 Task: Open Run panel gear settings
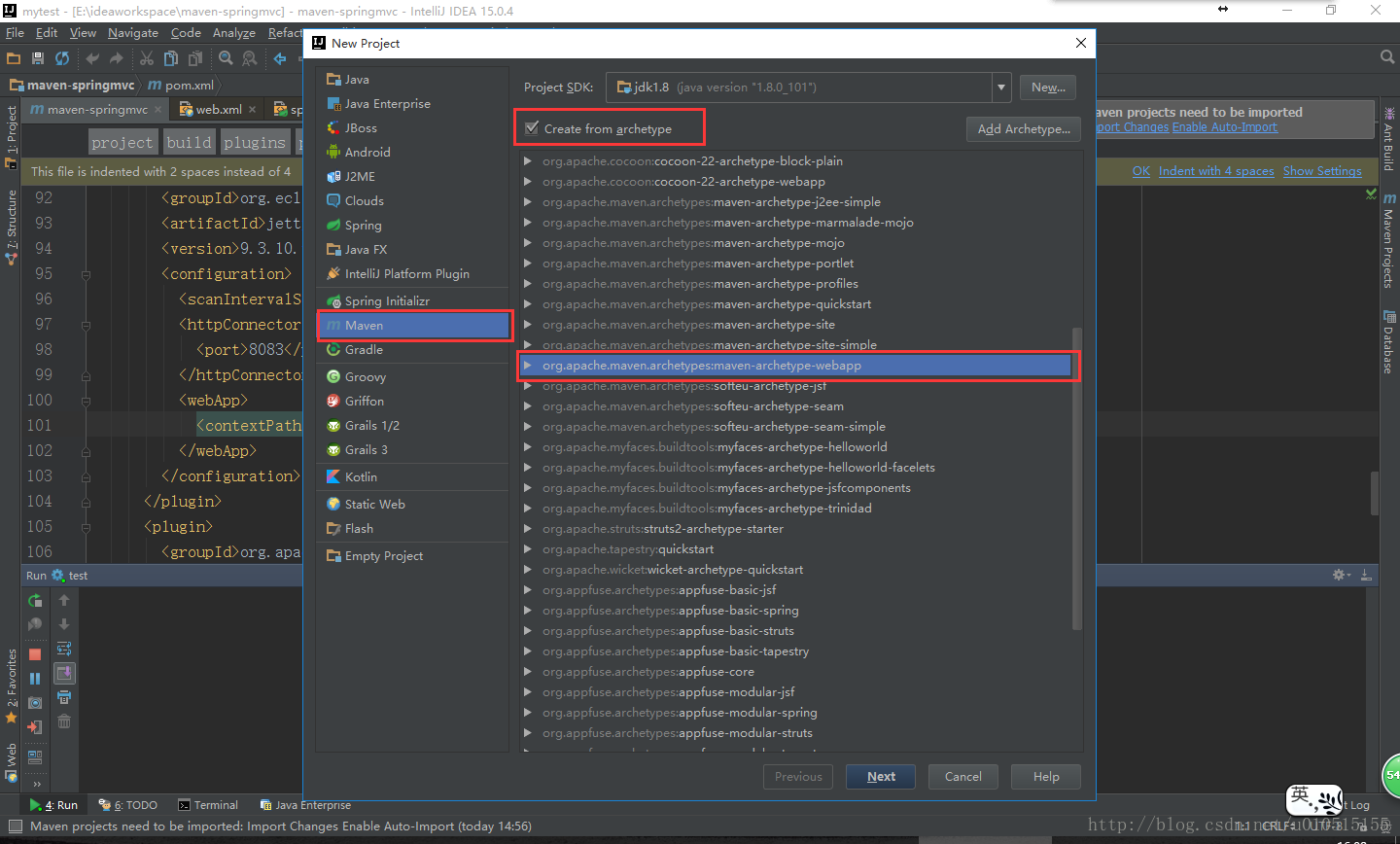click(1341, 576)
